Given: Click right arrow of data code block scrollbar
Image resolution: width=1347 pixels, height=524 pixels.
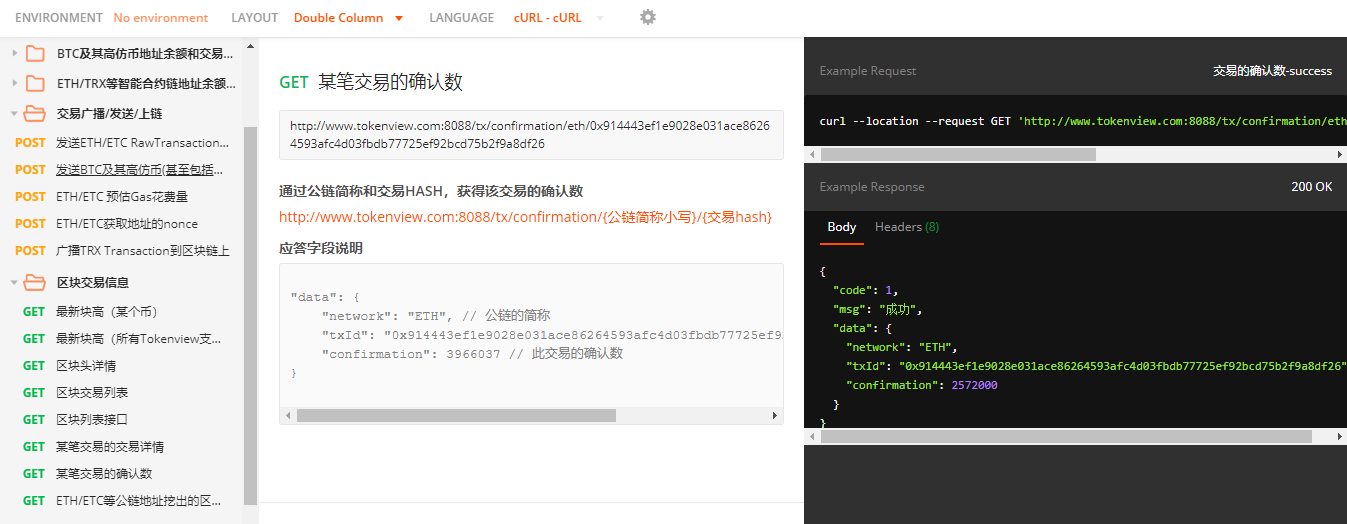Looking at the screenshot, I should pyautogui.click(x=774, y=415).
